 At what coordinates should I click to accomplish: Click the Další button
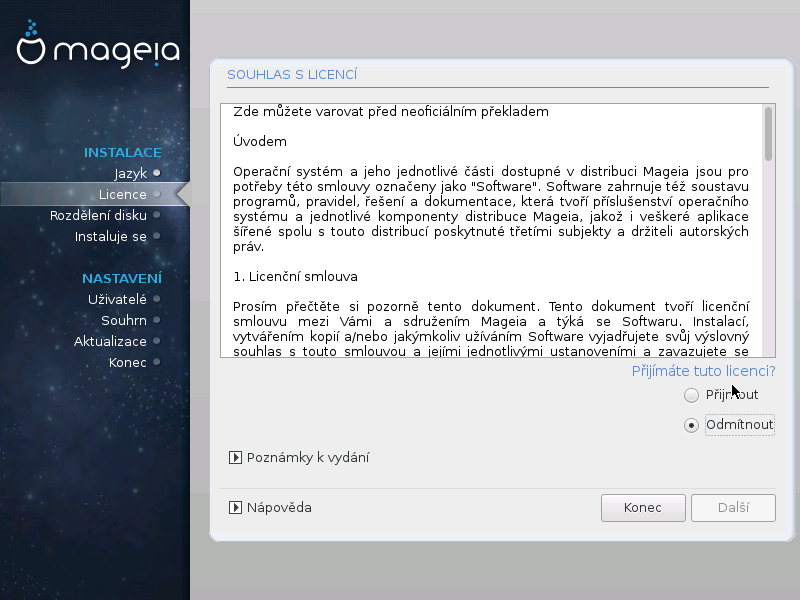733,508
